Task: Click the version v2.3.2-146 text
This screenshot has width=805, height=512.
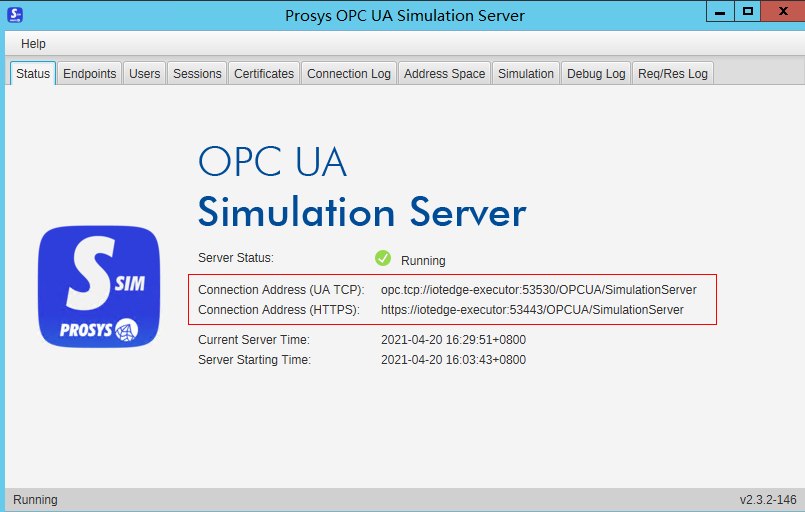Action: pos(768,500)
